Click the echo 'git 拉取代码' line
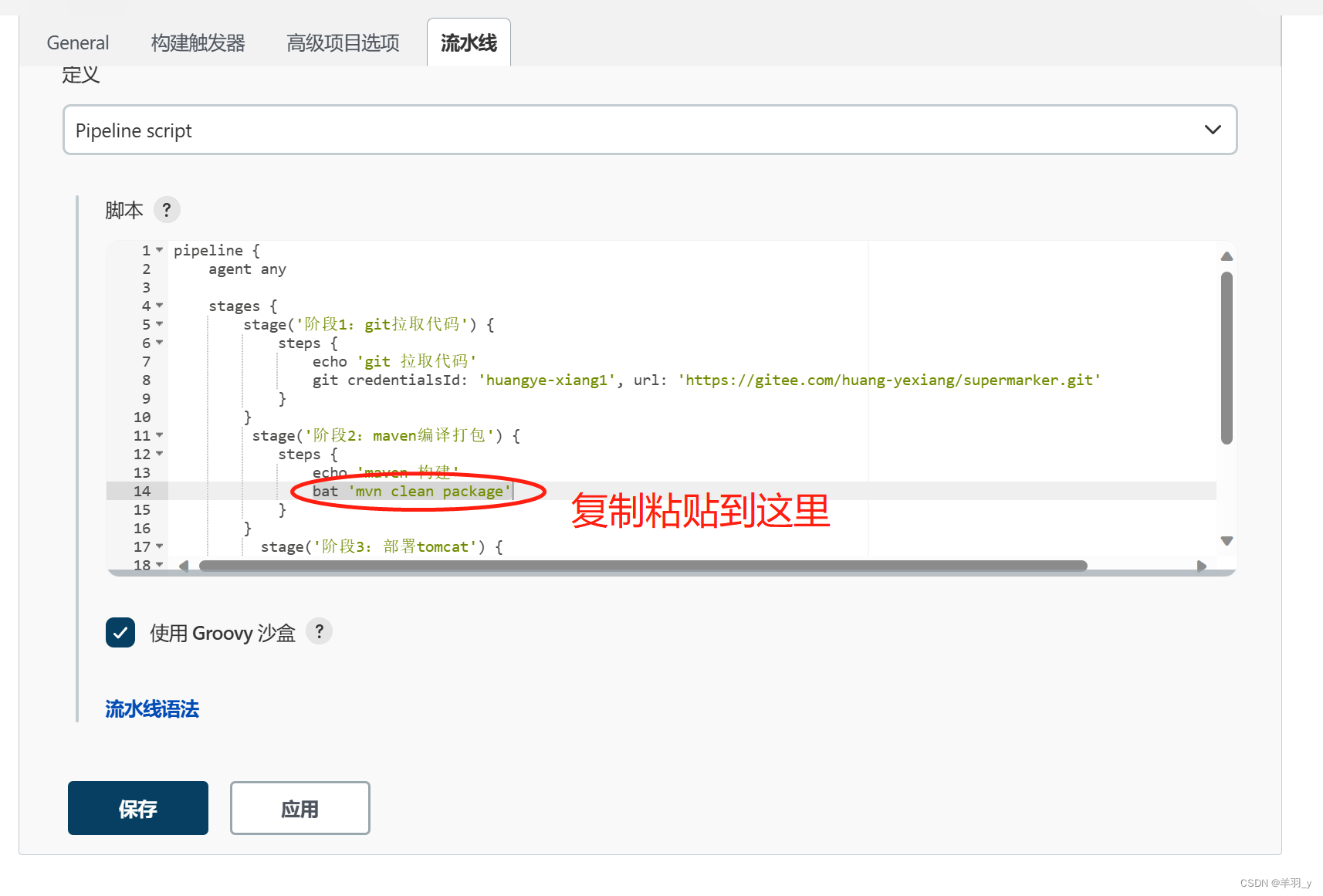The height and width of the screenshot is (896, 1323). [394, 362]
